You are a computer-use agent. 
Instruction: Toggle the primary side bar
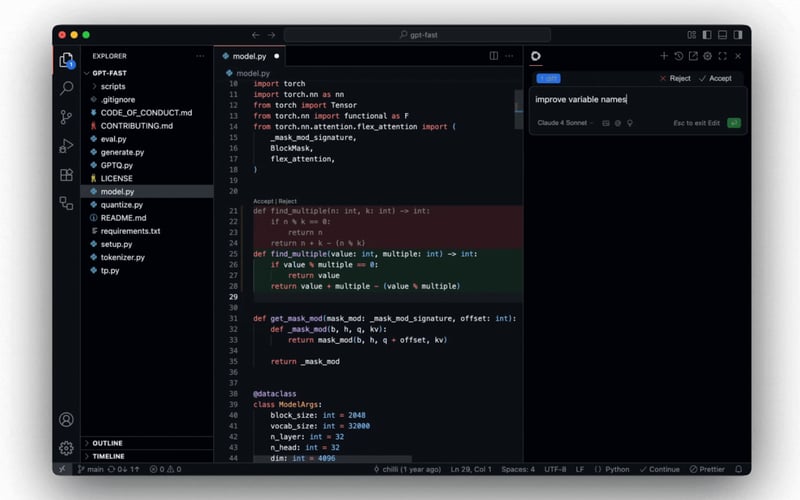[707, 35]
